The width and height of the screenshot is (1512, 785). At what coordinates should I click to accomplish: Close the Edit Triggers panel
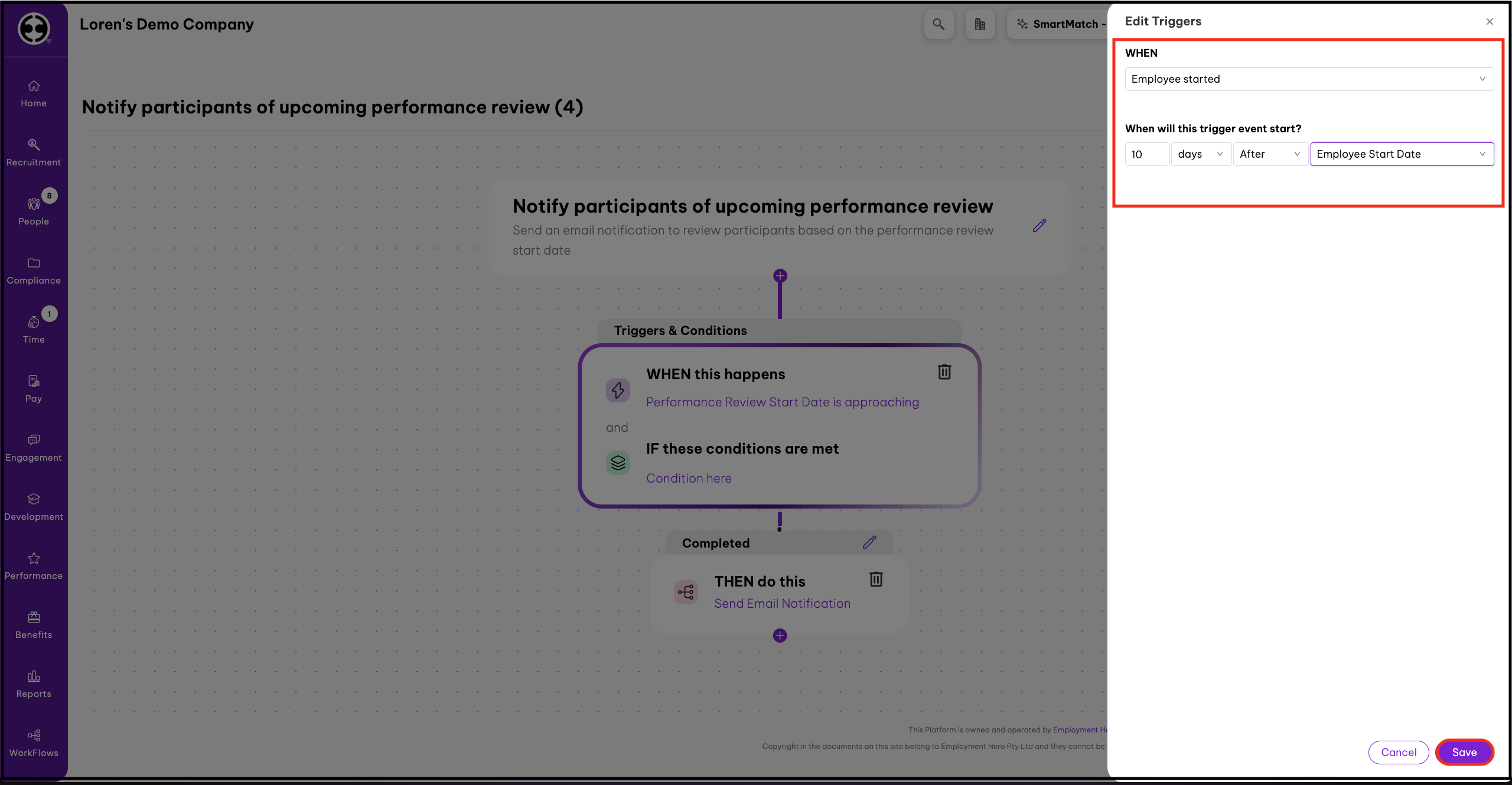tap(1490, 22)
